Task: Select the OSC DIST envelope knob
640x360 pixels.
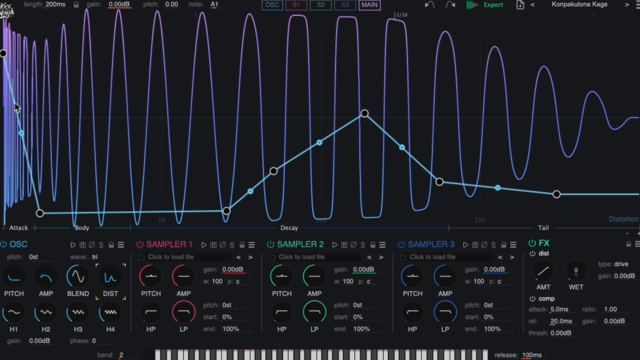Action: pyautogui.click(x=110, y=277)
